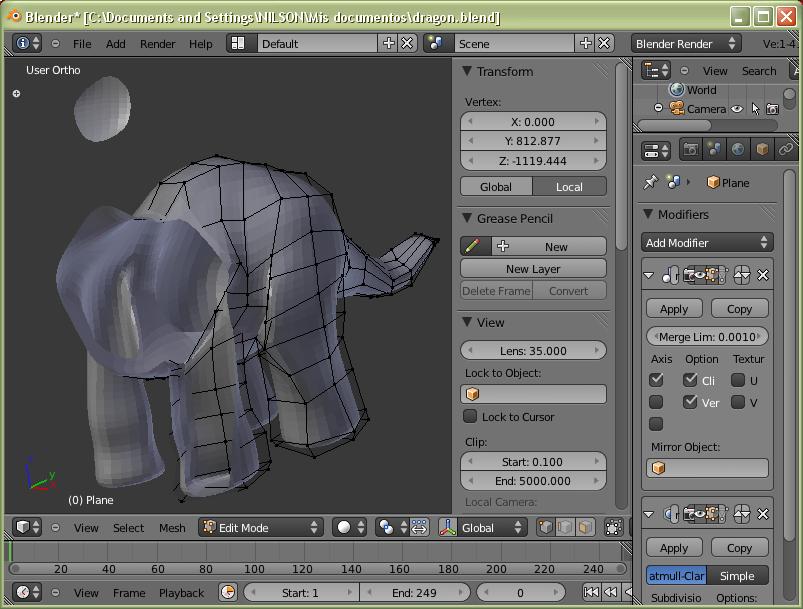This screenshot has height=609, width=803.
Task: Open the World properties tab icon
Action: [738, 149]
